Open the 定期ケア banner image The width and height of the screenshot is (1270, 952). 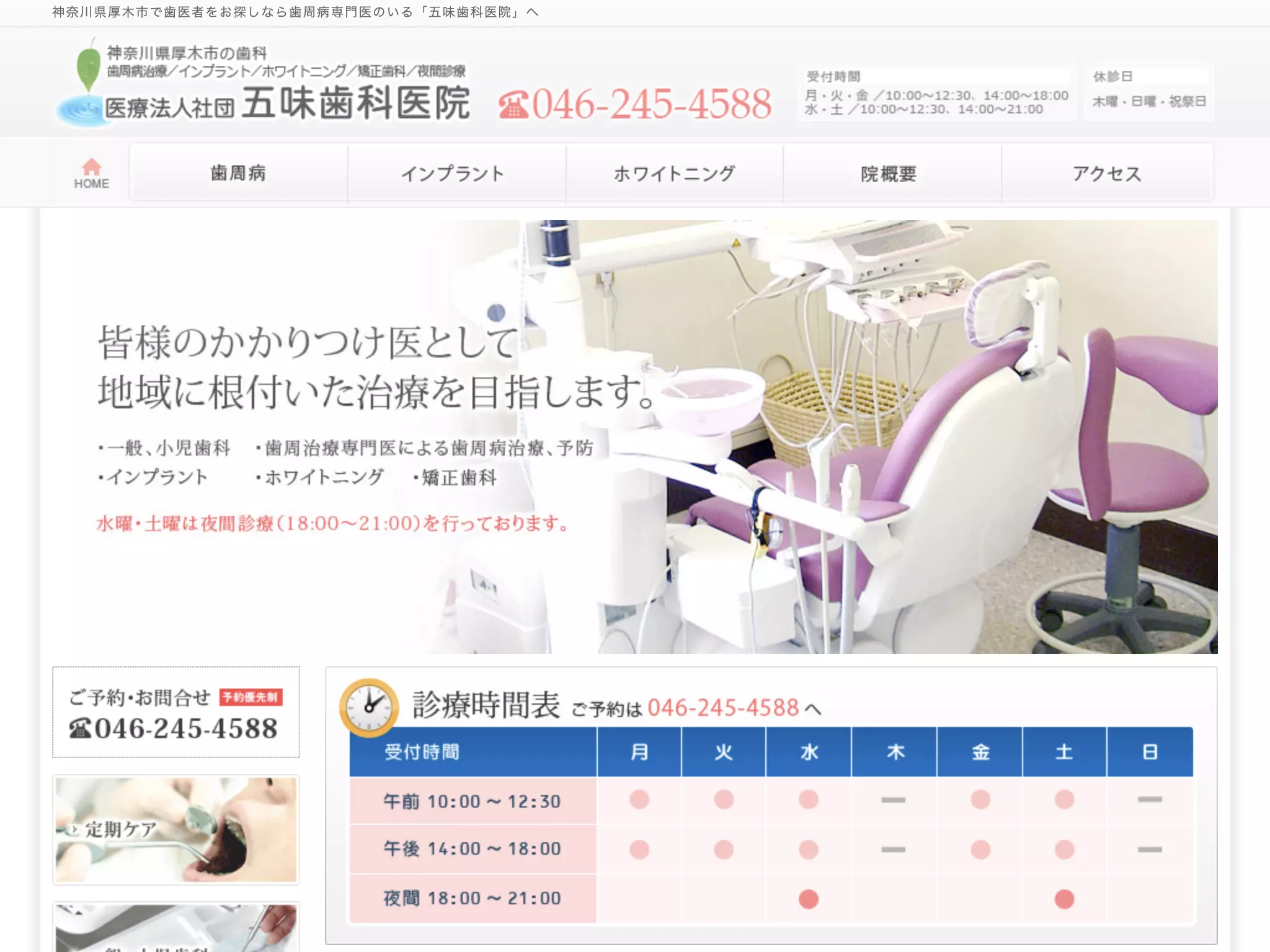[176, 829]
